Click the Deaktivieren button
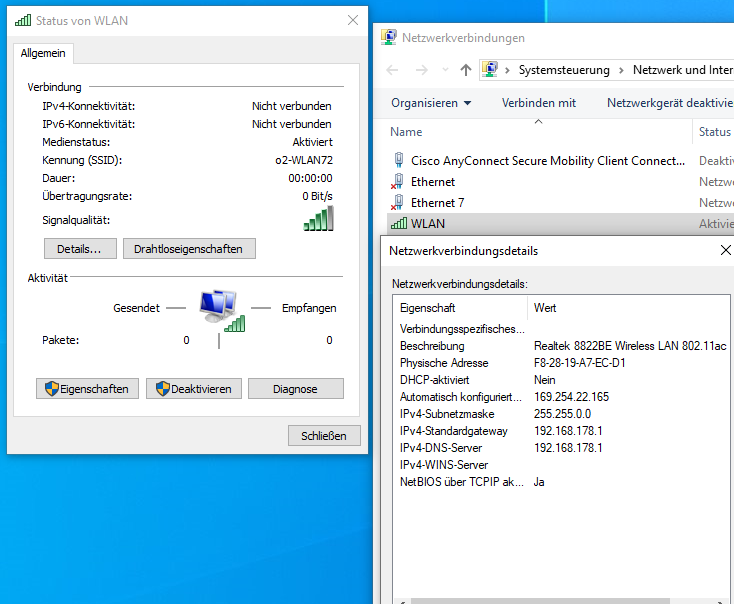734x604 pixels. [x=194, y=389]
